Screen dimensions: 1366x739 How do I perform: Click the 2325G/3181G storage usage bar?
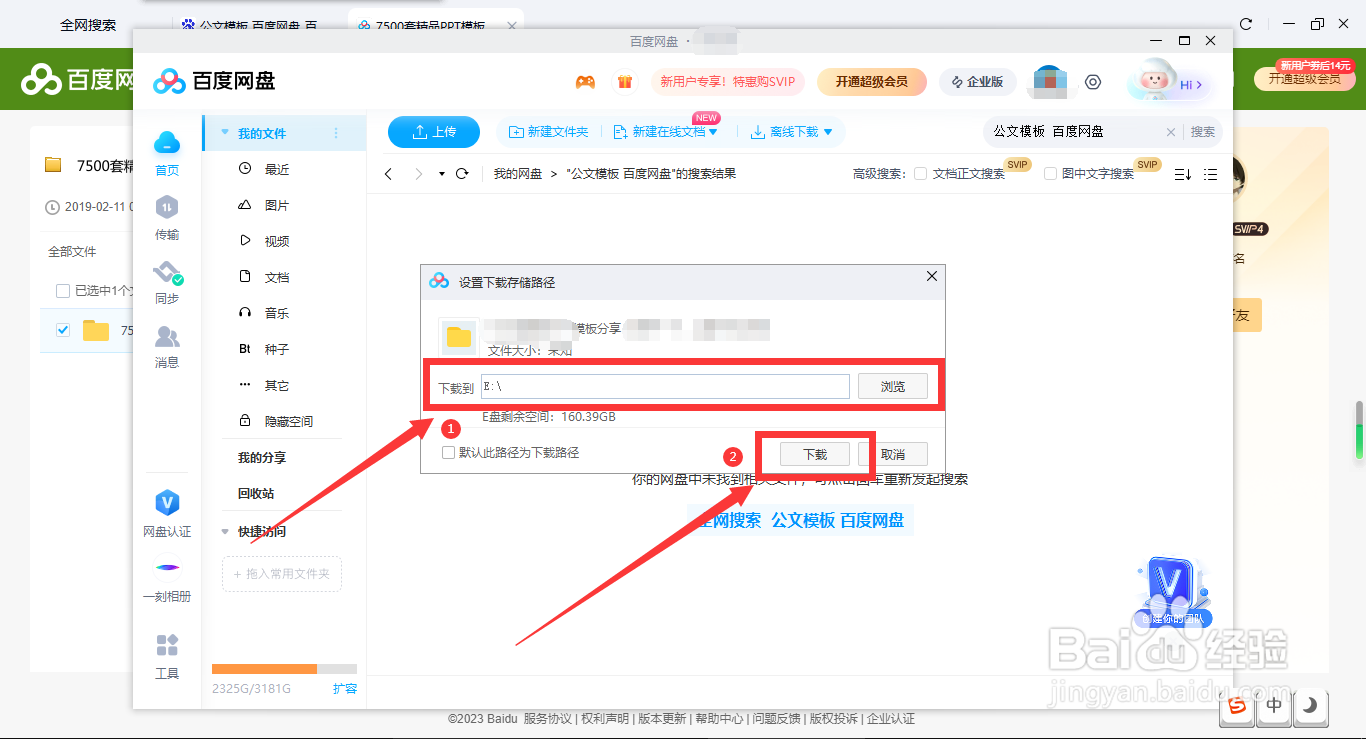click(x=284, y=668)
